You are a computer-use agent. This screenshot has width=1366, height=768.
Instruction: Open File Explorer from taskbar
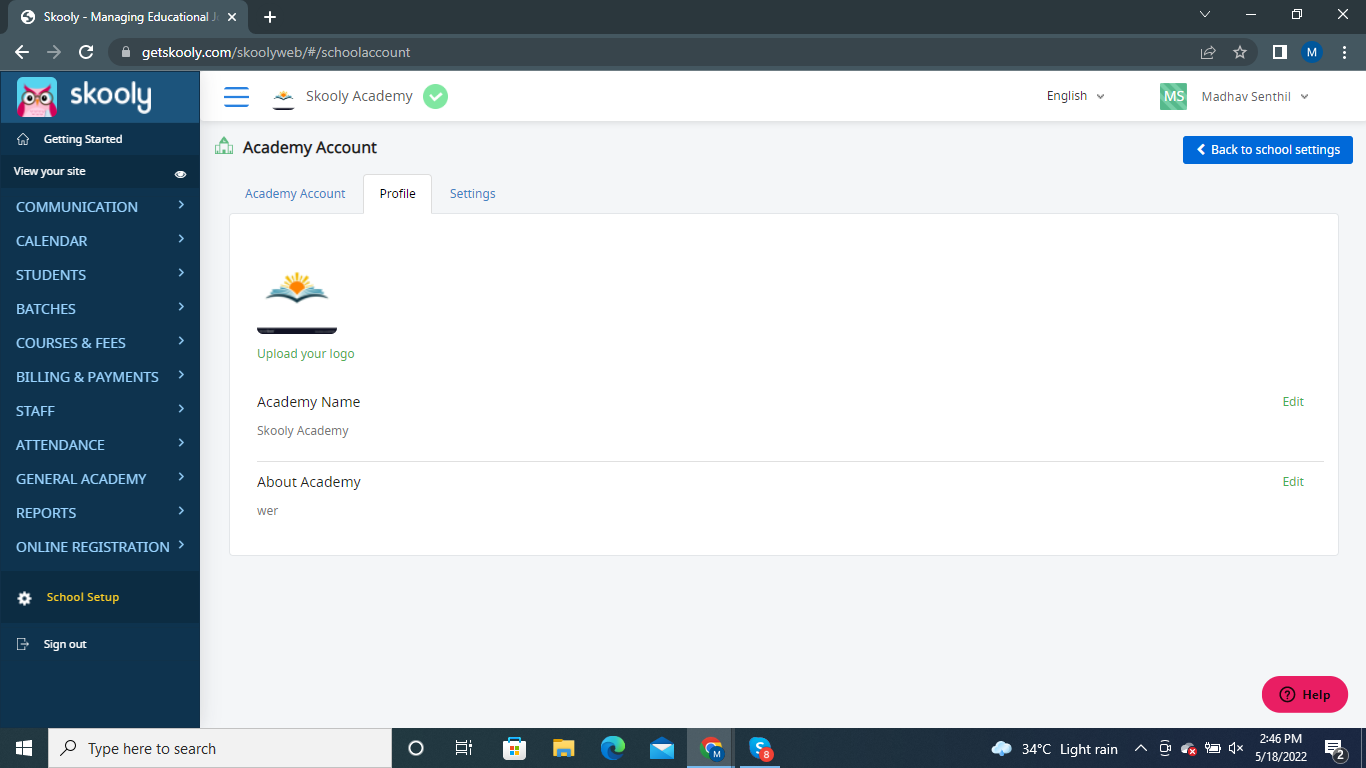tap(564, 748)
